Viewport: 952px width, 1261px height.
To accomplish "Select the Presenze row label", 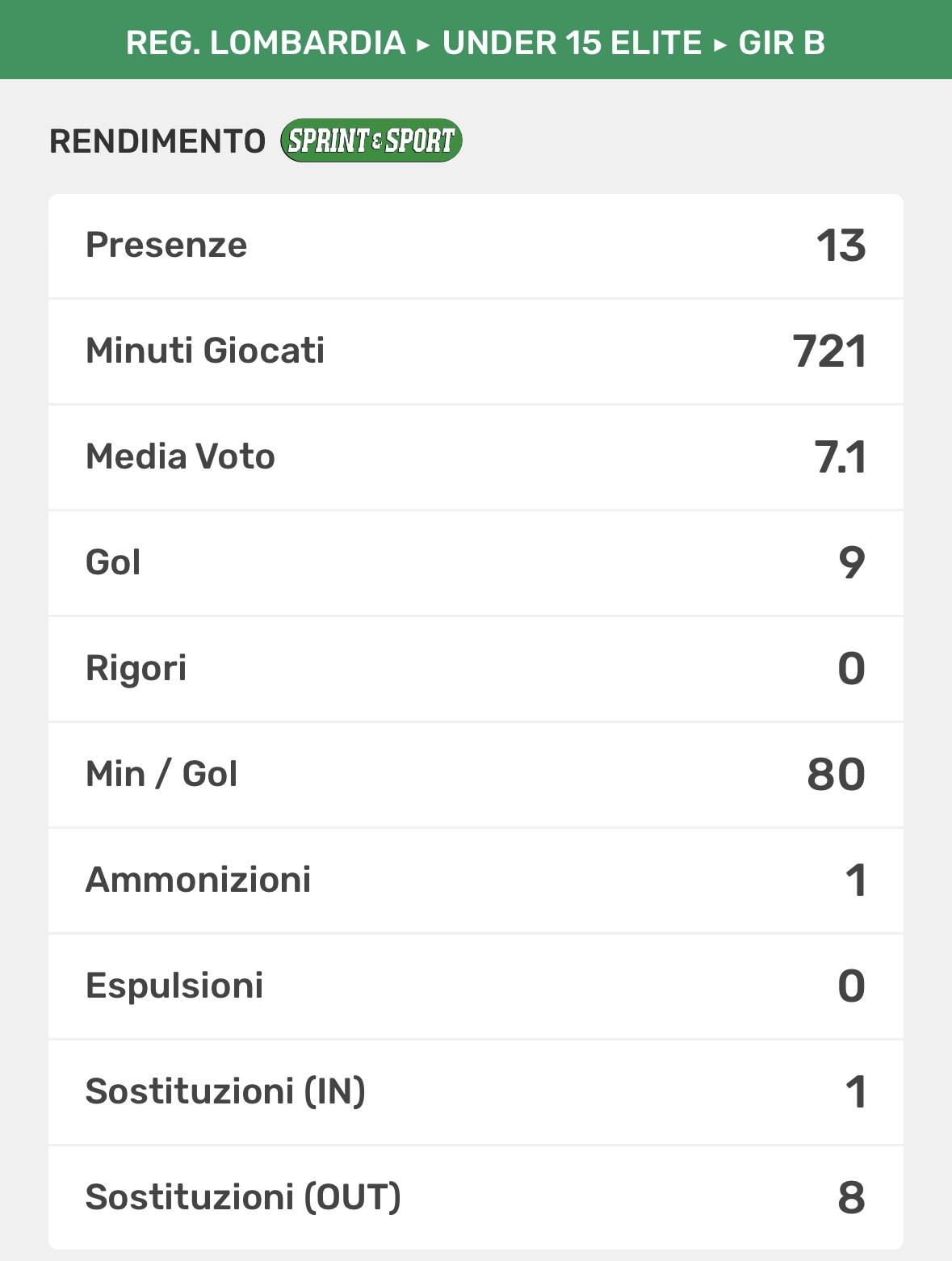I will [166, 245].
